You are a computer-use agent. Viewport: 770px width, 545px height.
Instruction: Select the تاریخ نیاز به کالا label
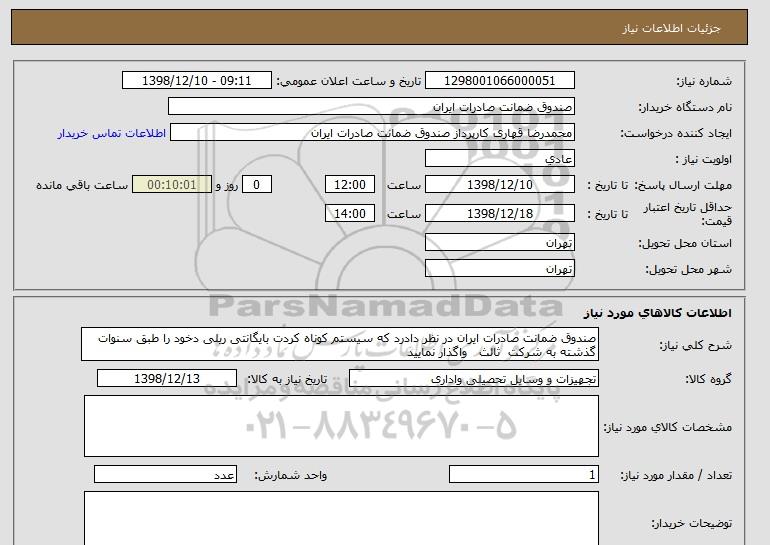287,379
